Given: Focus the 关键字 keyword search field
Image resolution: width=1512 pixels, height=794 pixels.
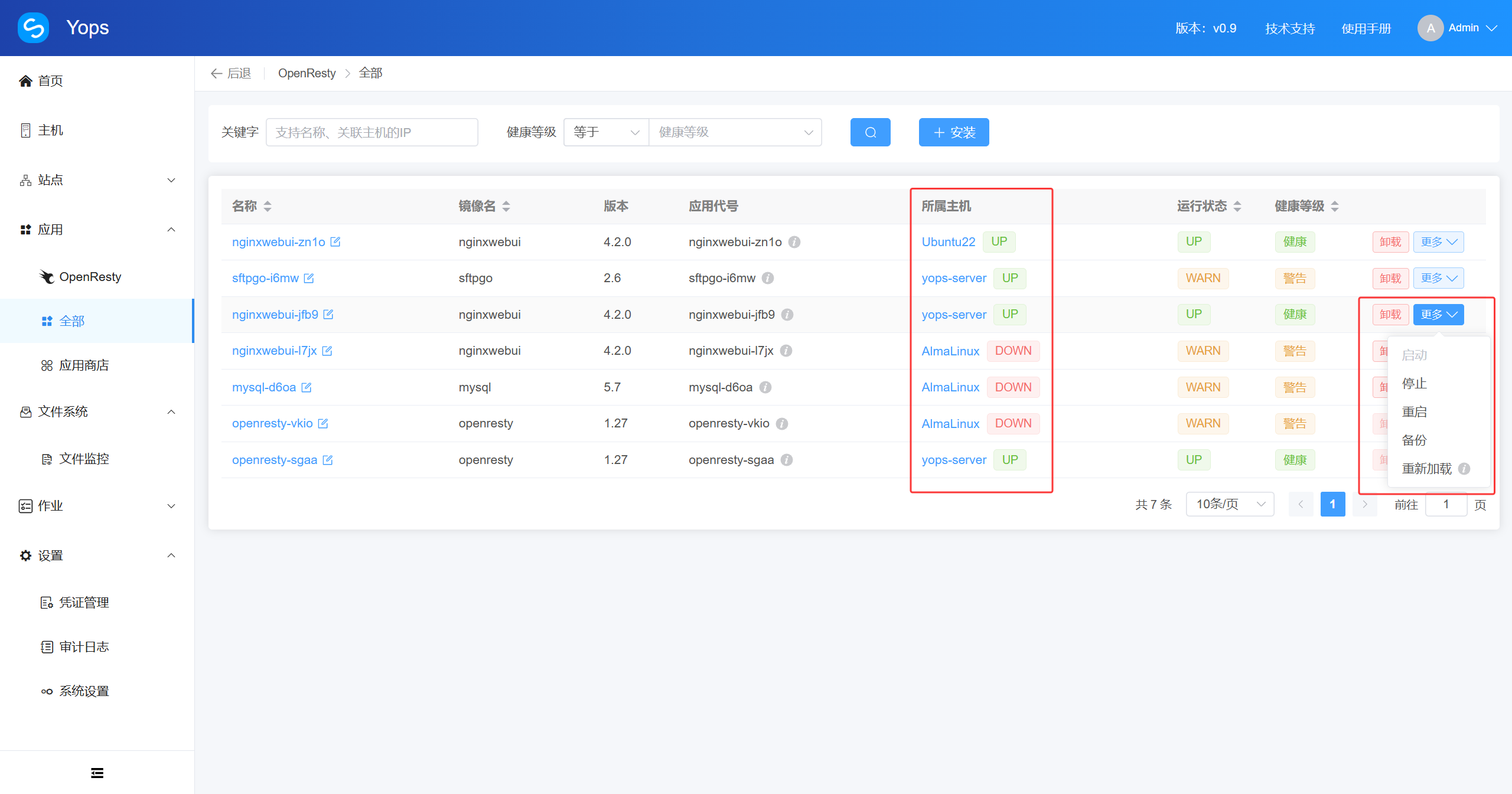Looking at the screenshot, I should point(372,132).
